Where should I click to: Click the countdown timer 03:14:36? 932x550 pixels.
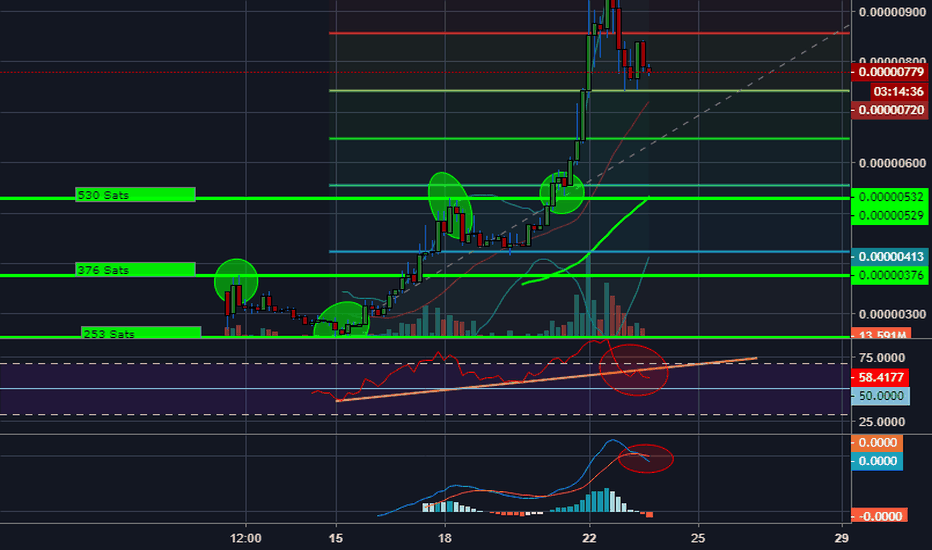(x=899, y=92)
